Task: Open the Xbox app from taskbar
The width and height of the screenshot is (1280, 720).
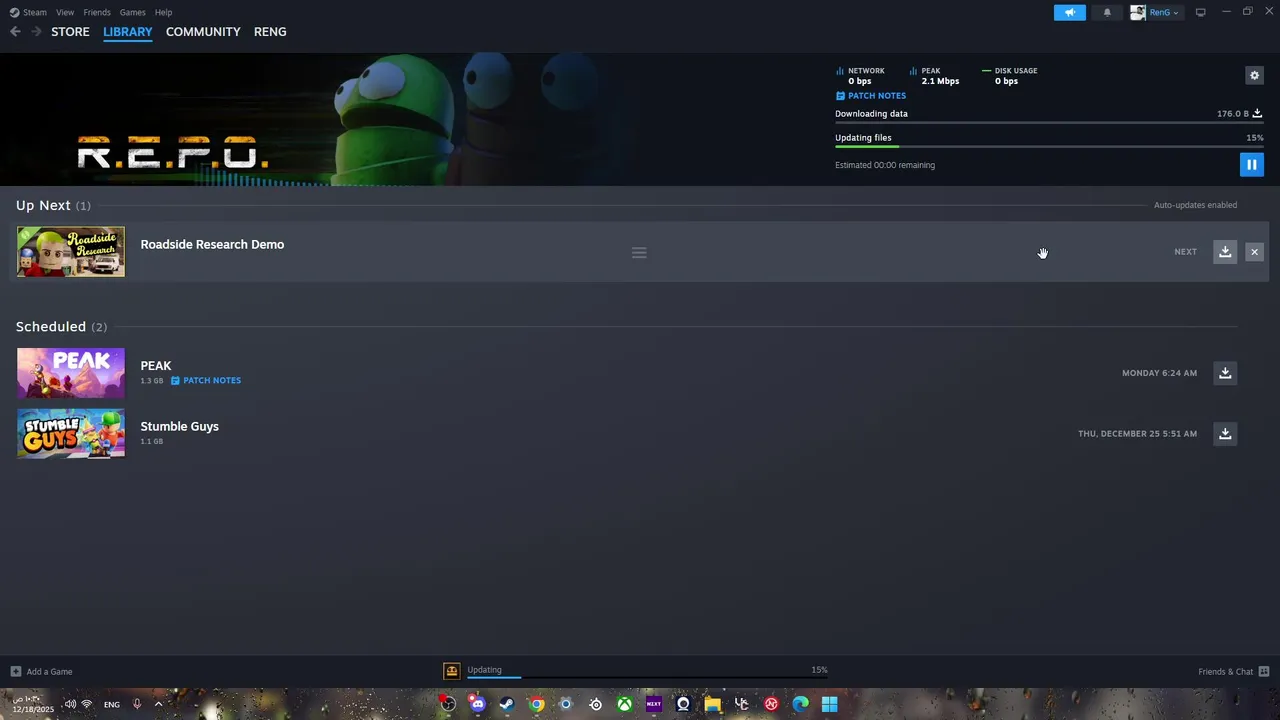Action: (624, 704)
